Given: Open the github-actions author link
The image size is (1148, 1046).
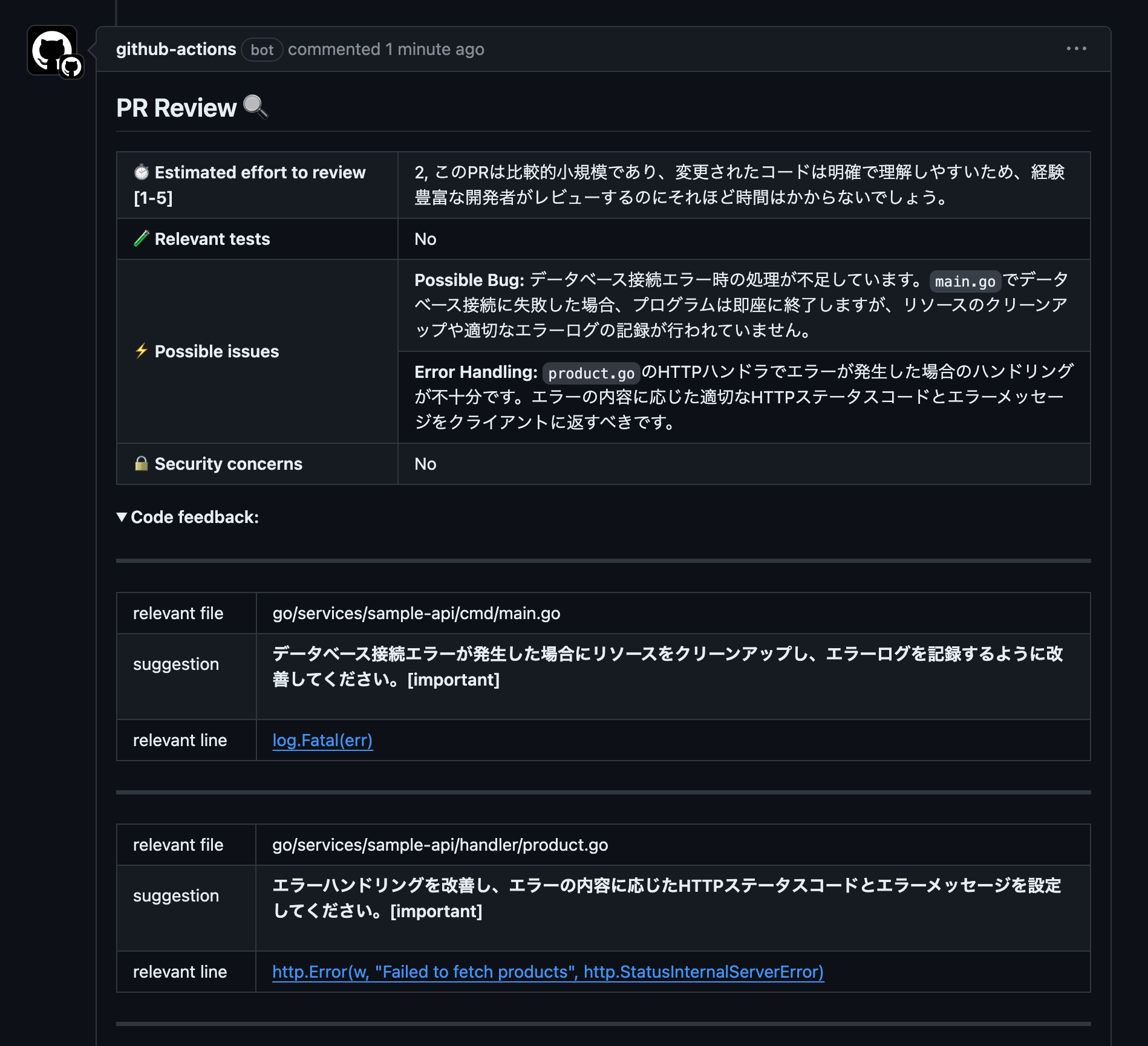Looking at the screenshot, I should pos(176,49).
